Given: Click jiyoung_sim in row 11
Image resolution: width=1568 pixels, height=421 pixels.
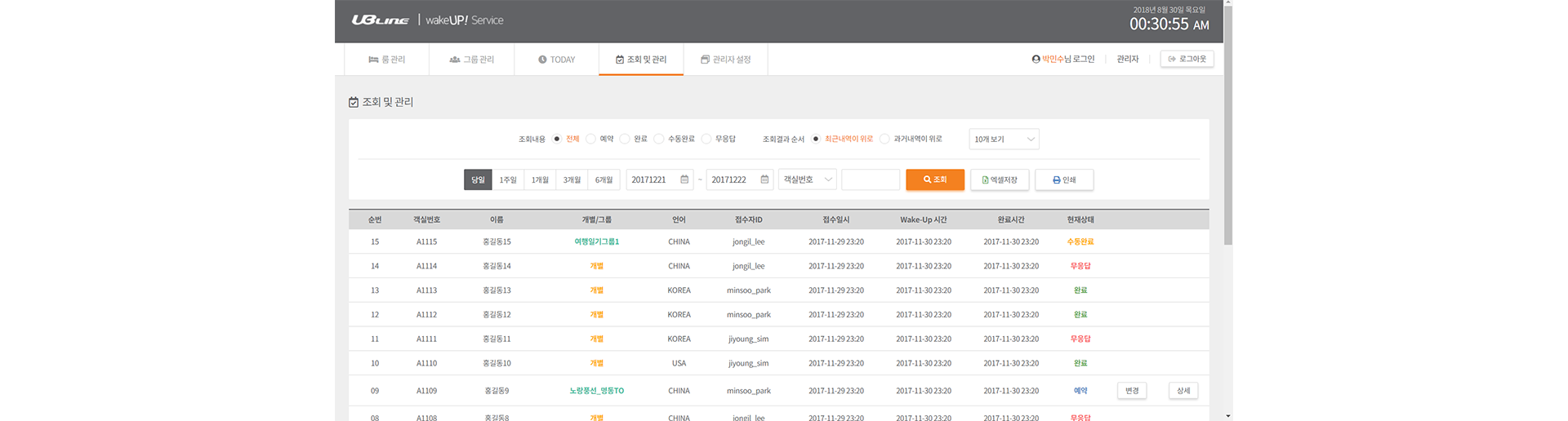Looking at the screenshot, I should (x=749, y=339).
